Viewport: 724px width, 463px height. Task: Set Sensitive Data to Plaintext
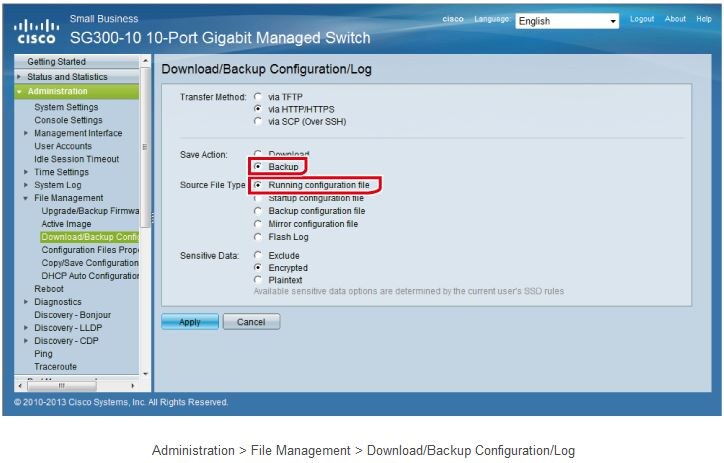coord(258,281)
